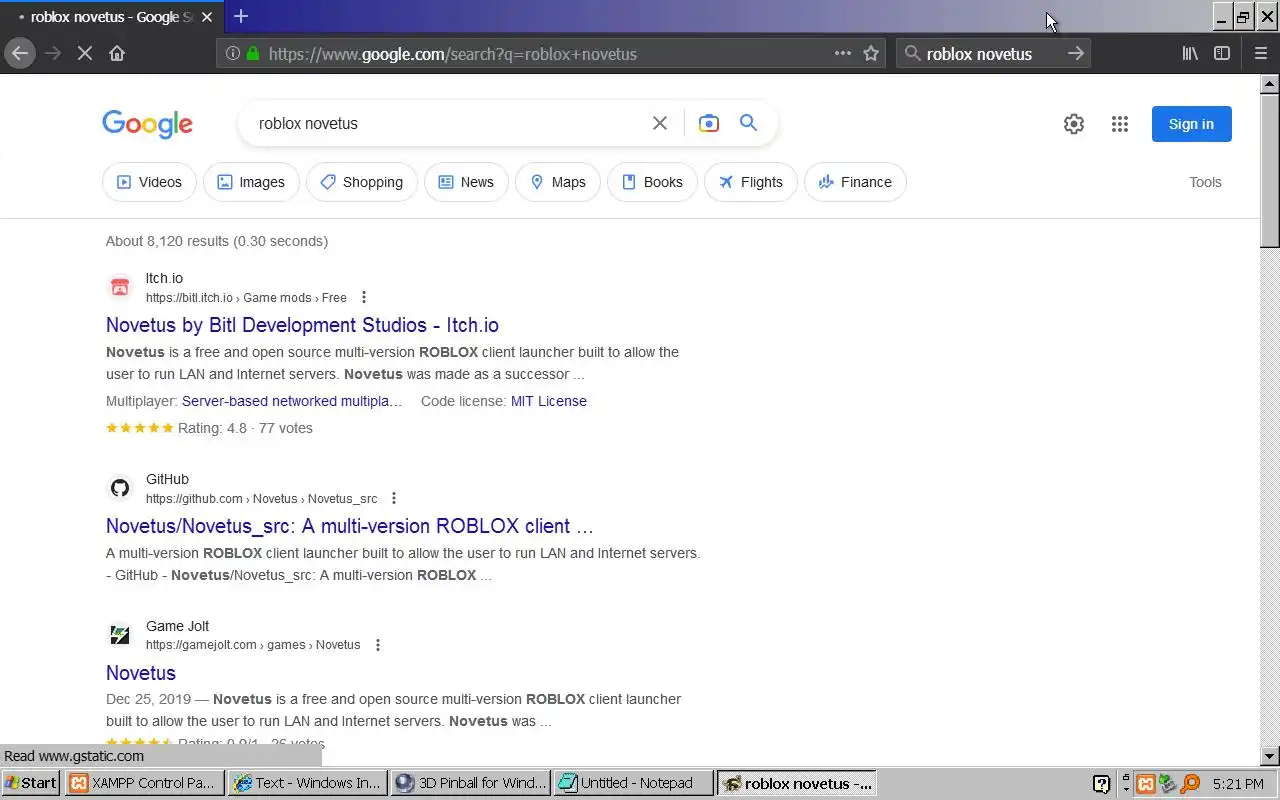
Task: Click Rating: 4.8 · 77 votes text
Action: click(245, 428)
